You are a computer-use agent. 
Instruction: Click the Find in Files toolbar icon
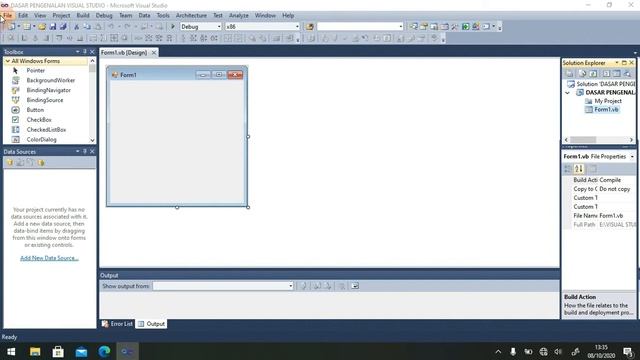click(310, 27)
